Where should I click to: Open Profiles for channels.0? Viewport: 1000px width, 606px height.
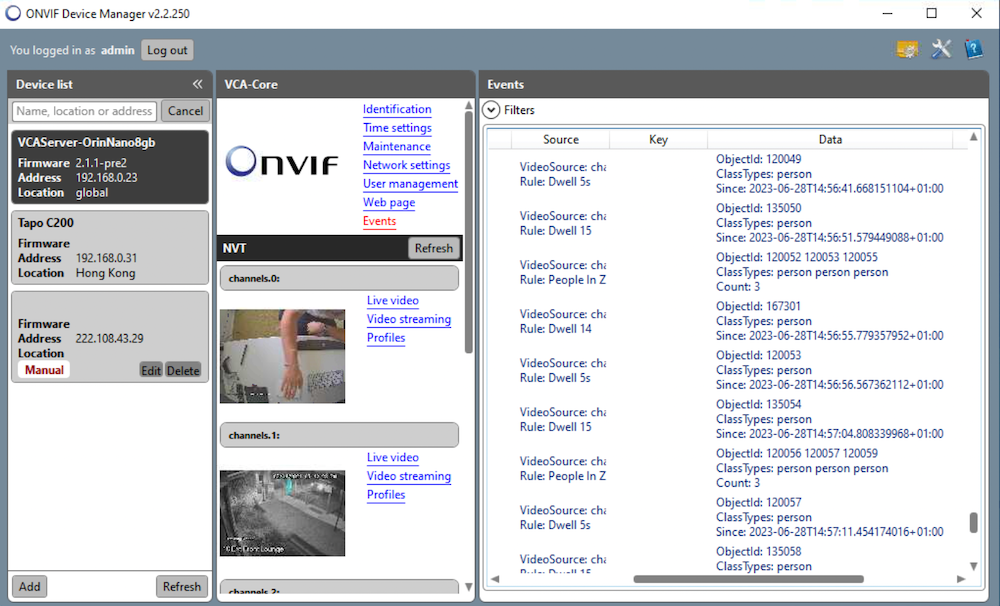pos(386,337)
